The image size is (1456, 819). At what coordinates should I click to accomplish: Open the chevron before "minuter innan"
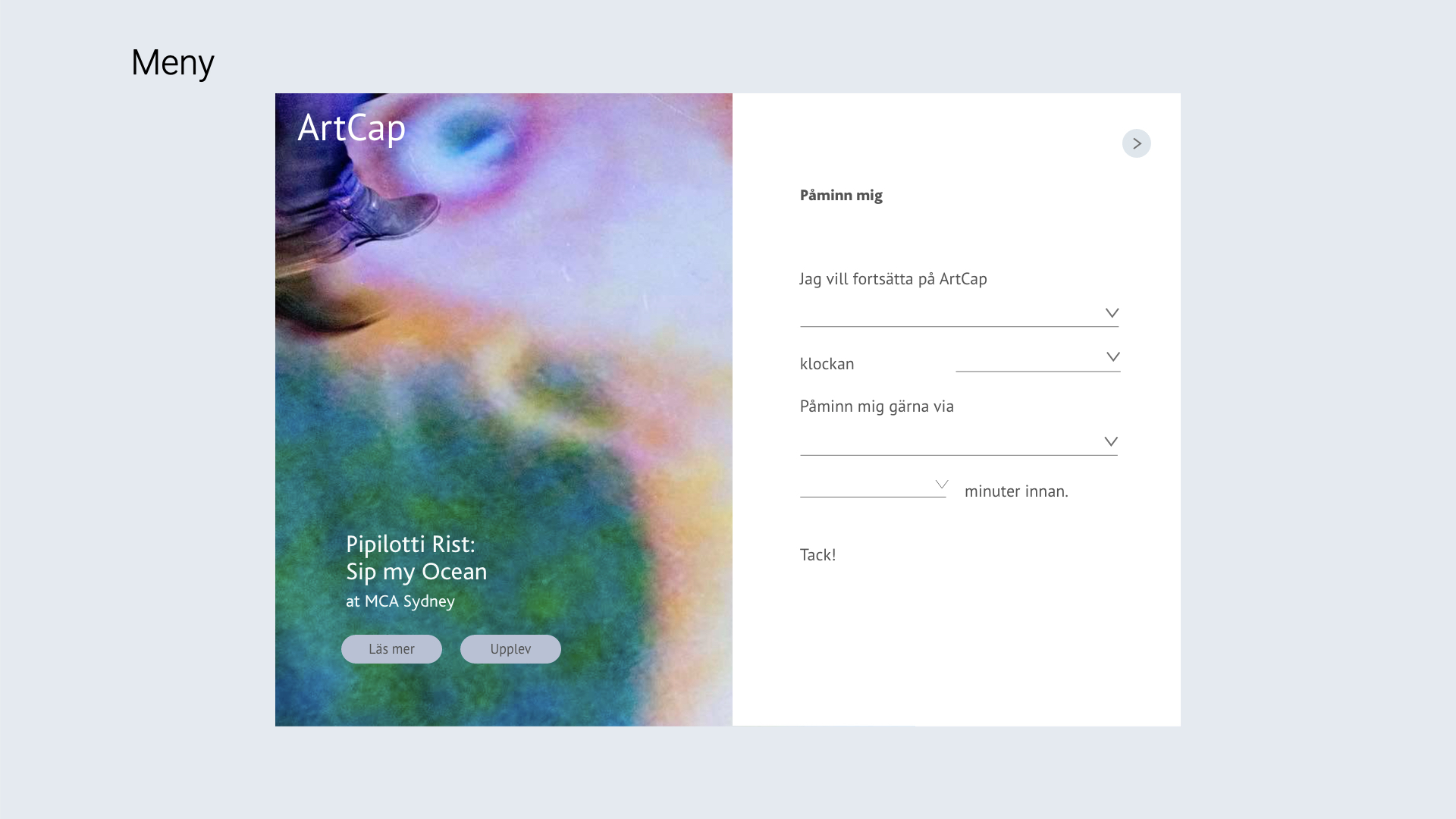click(942, 485)
